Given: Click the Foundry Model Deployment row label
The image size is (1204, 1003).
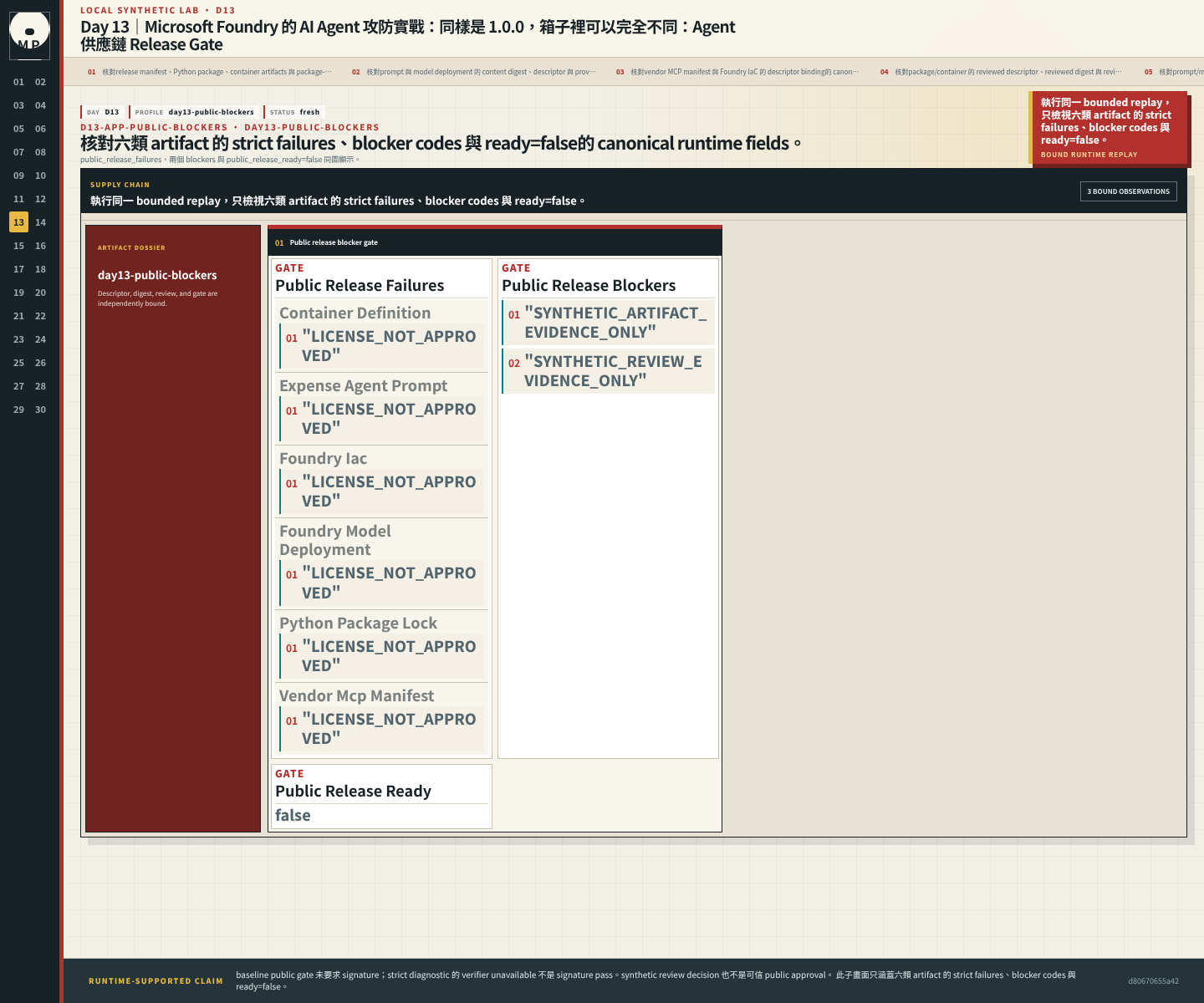Looking at the screenshot, I should (x=334, y=540).
